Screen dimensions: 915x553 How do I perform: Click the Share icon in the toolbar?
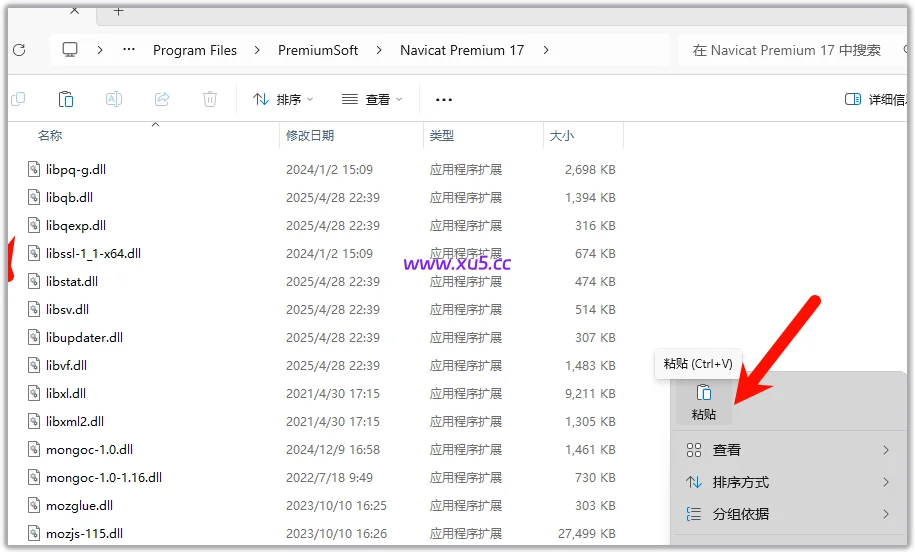[162, 99]
